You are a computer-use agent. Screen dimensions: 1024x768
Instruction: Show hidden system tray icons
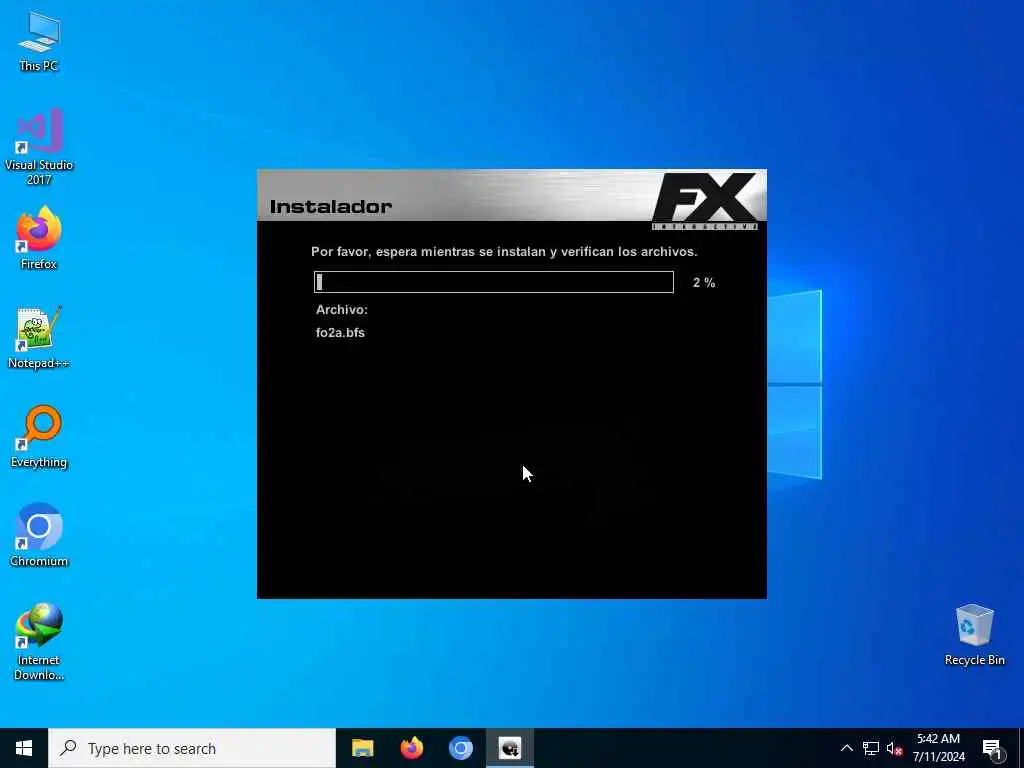846,748
